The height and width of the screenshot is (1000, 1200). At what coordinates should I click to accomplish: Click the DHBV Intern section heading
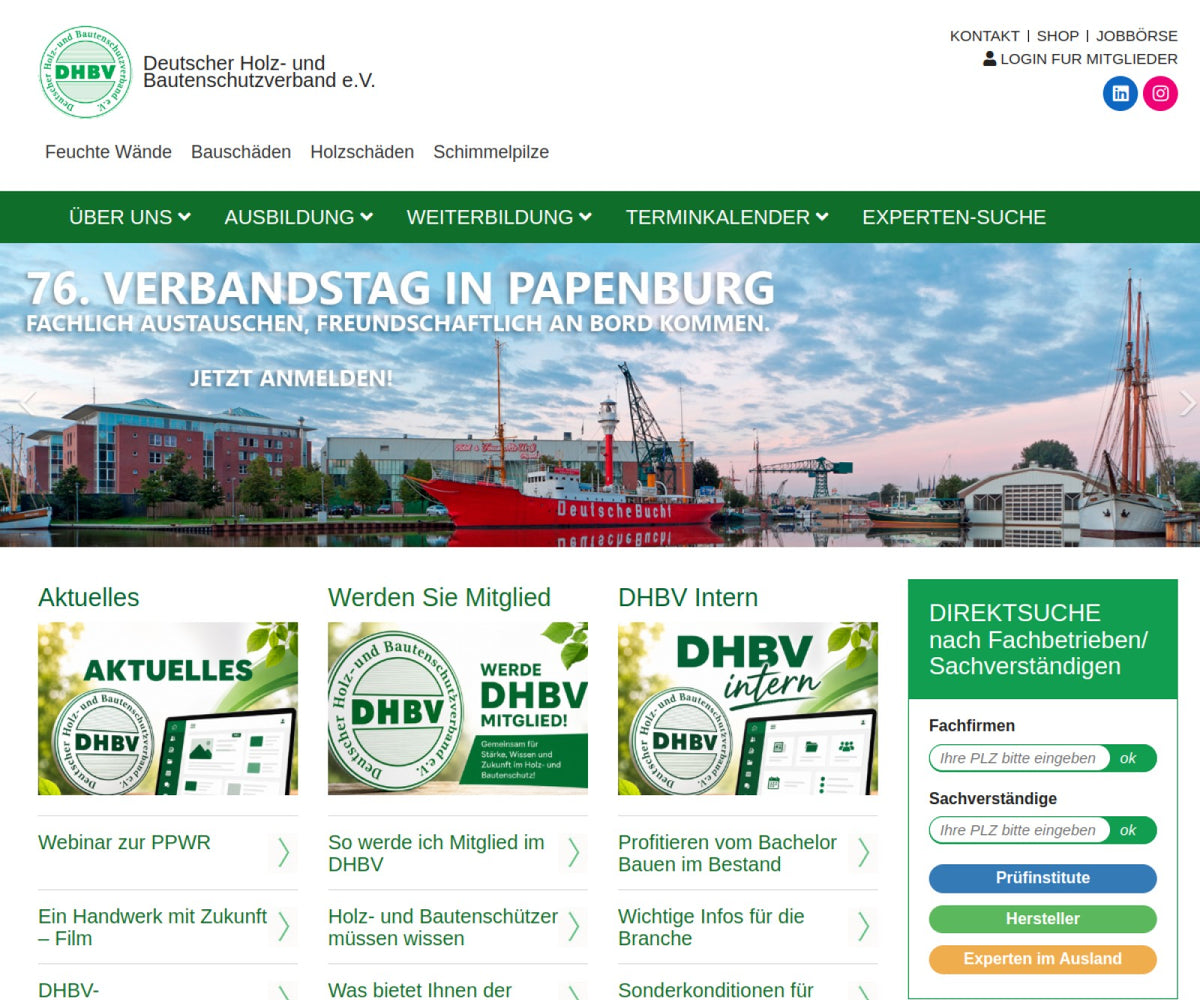[688, 598]
